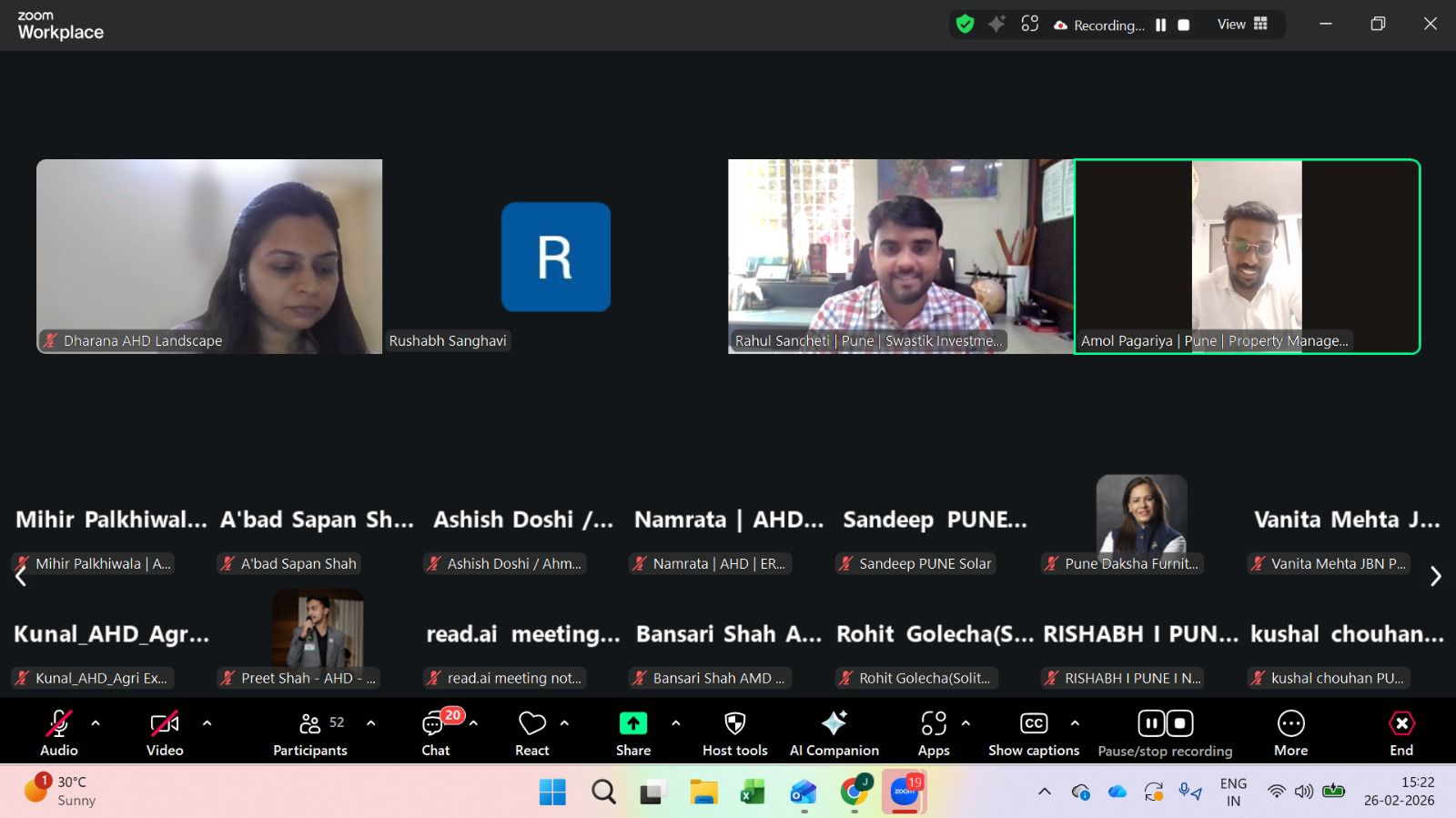1456x818 pixels.
Task: Open the View layout menu
Action: (1242, 25)
